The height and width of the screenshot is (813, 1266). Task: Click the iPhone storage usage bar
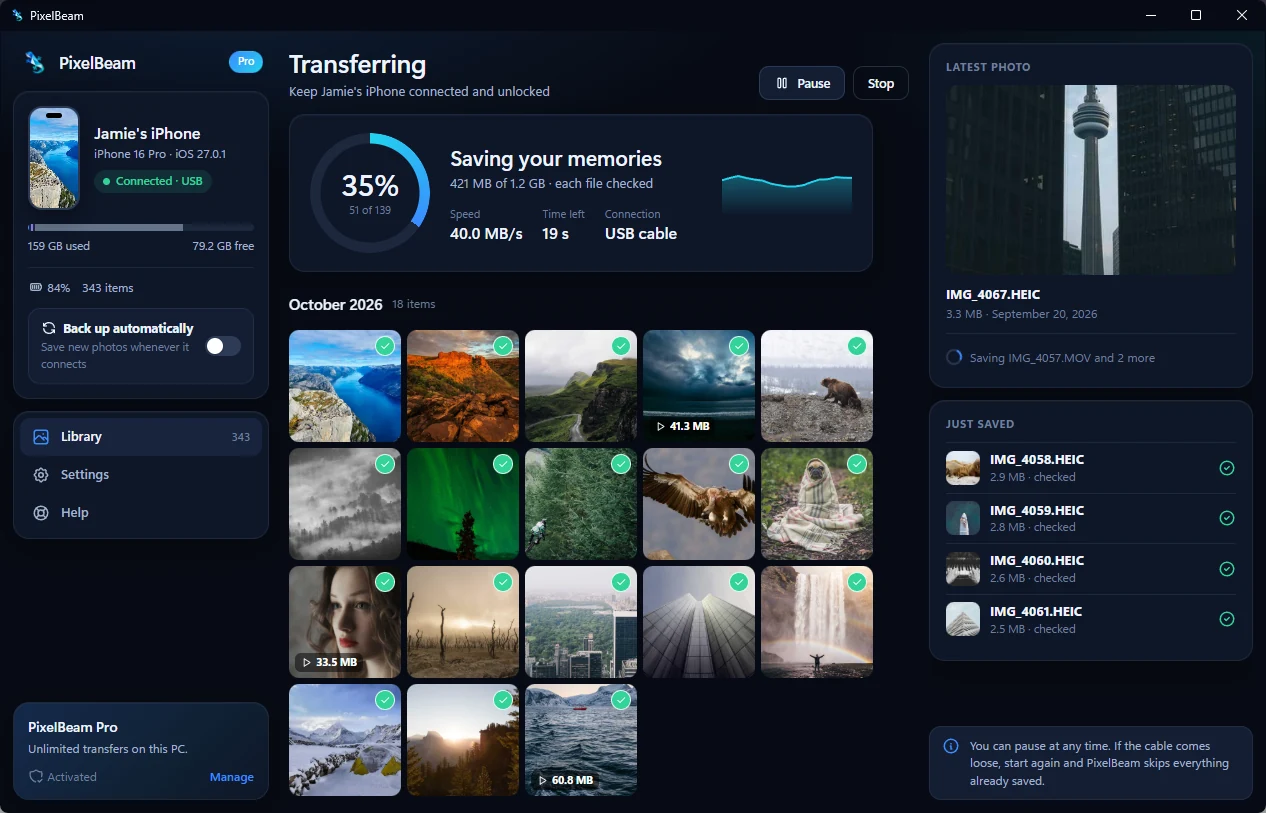141,228
